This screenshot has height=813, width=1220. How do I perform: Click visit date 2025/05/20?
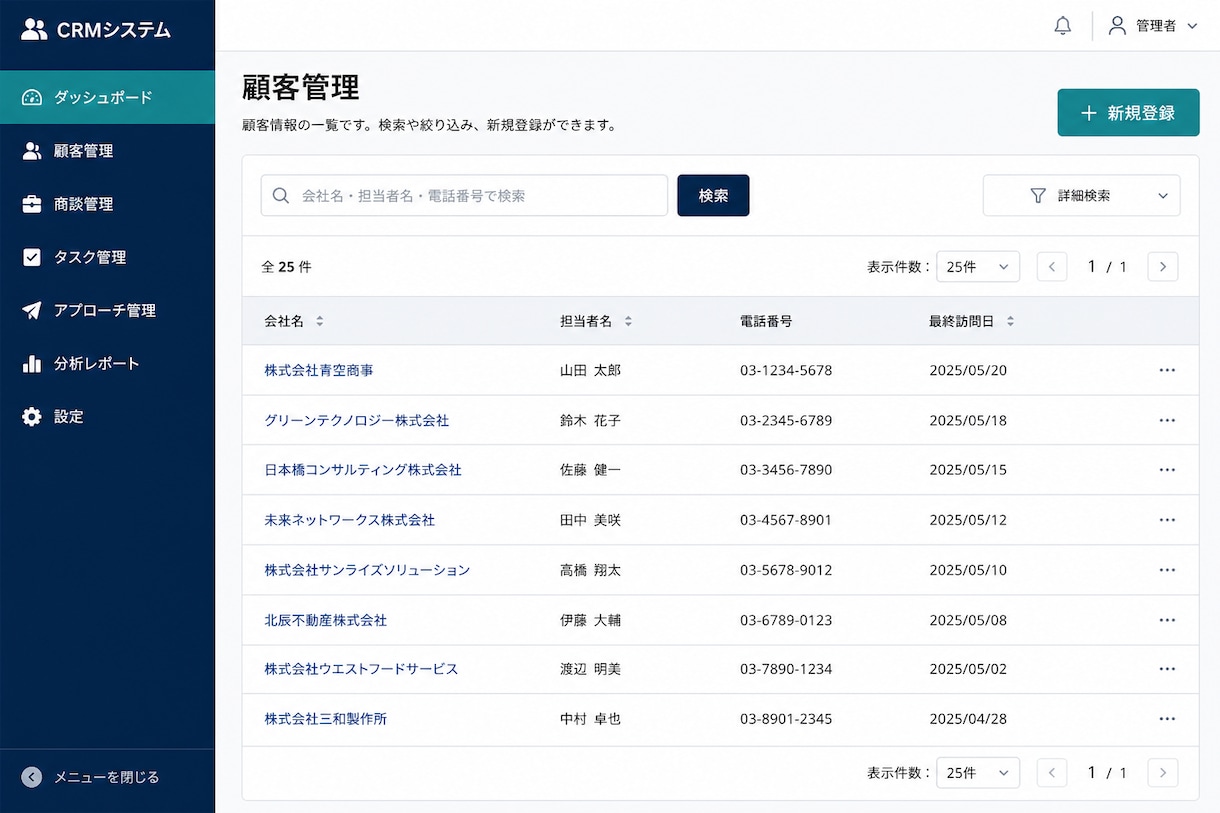click(968, 370)
